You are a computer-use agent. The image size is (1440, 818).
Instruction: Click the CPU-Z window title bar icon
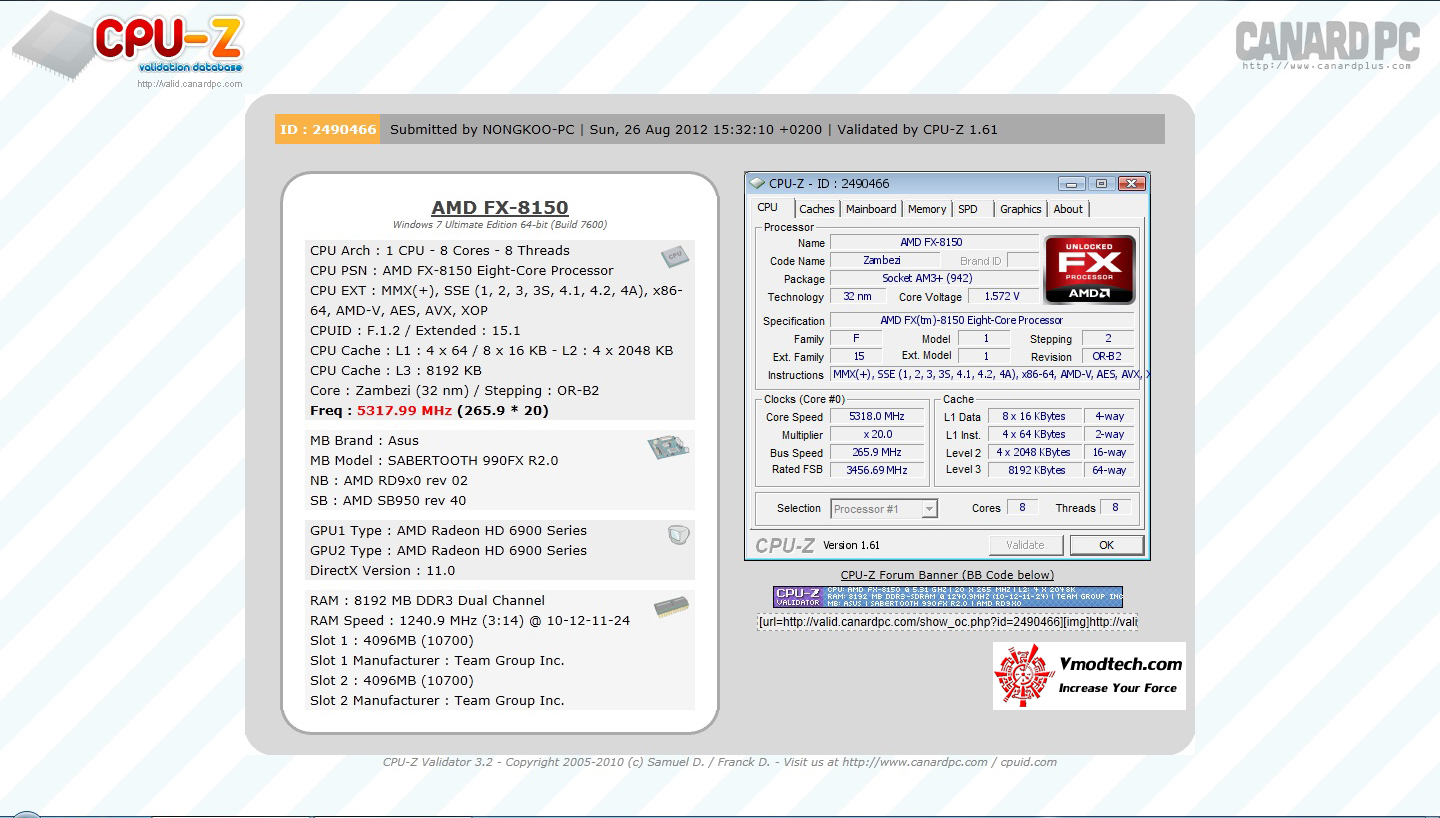tap(758, 183)
